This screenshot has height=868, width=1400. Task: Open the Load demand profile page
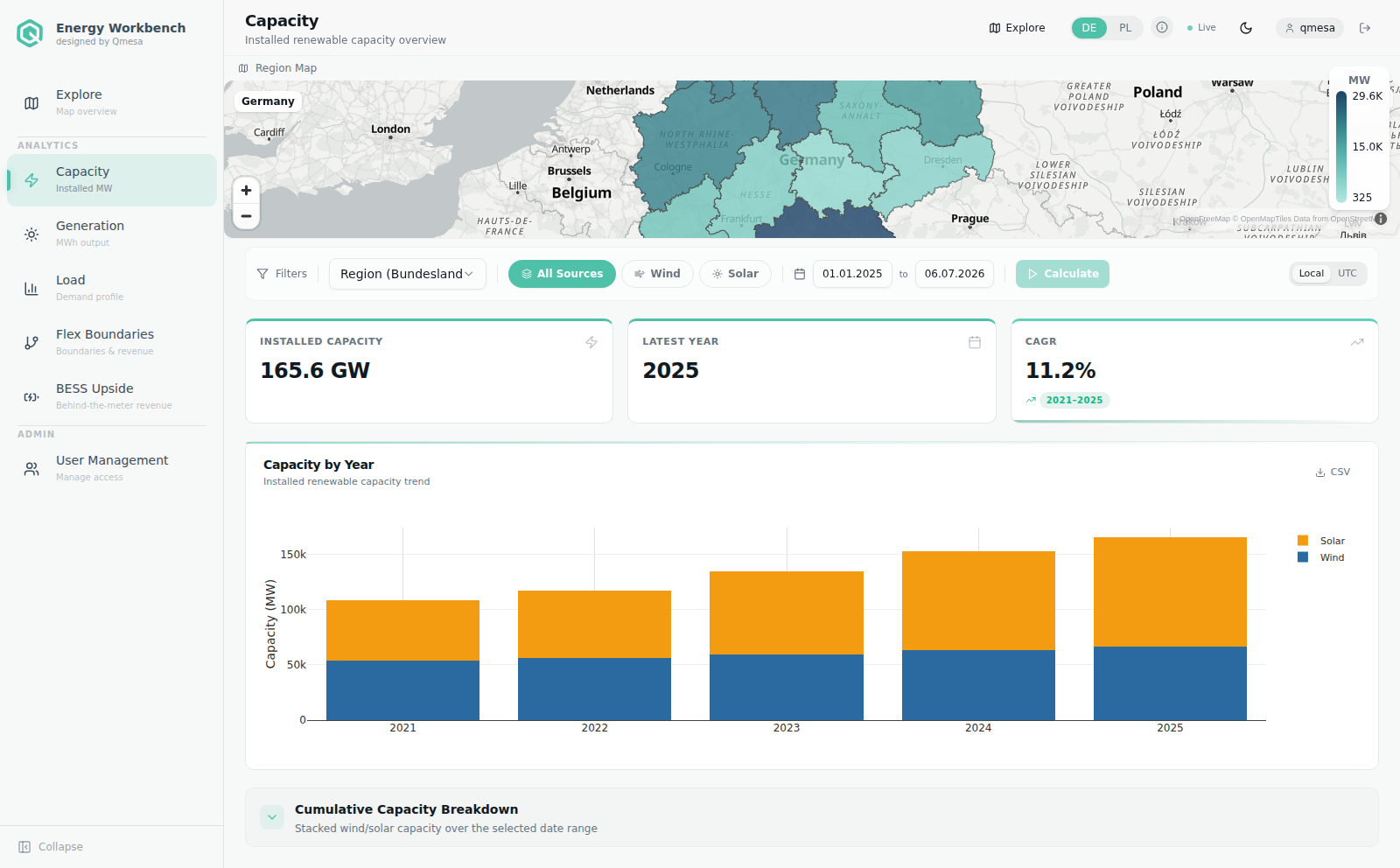pyautogui.click(x=112, y=288)
